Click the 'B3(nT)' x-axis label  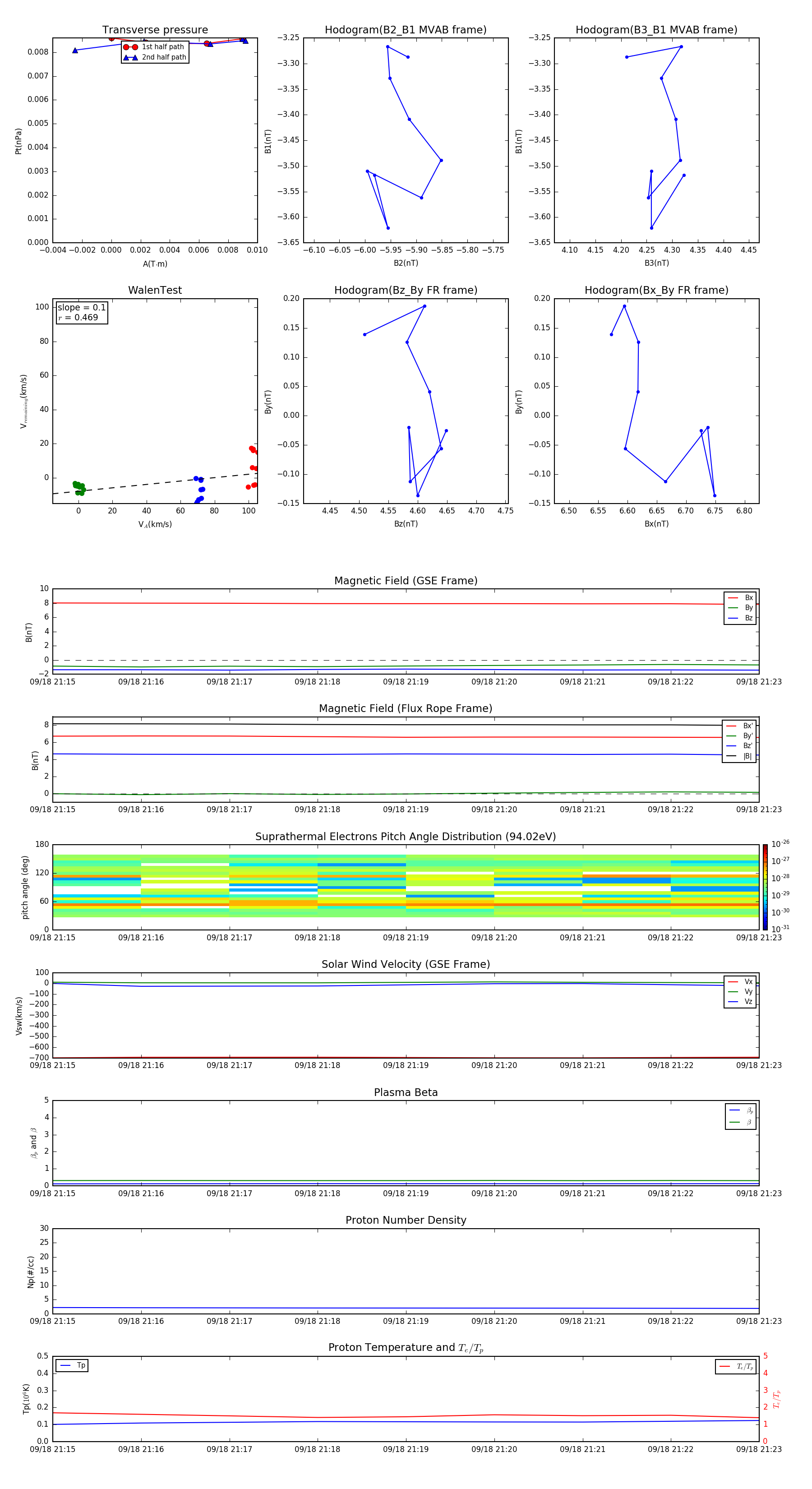click(x=656, y=263)
